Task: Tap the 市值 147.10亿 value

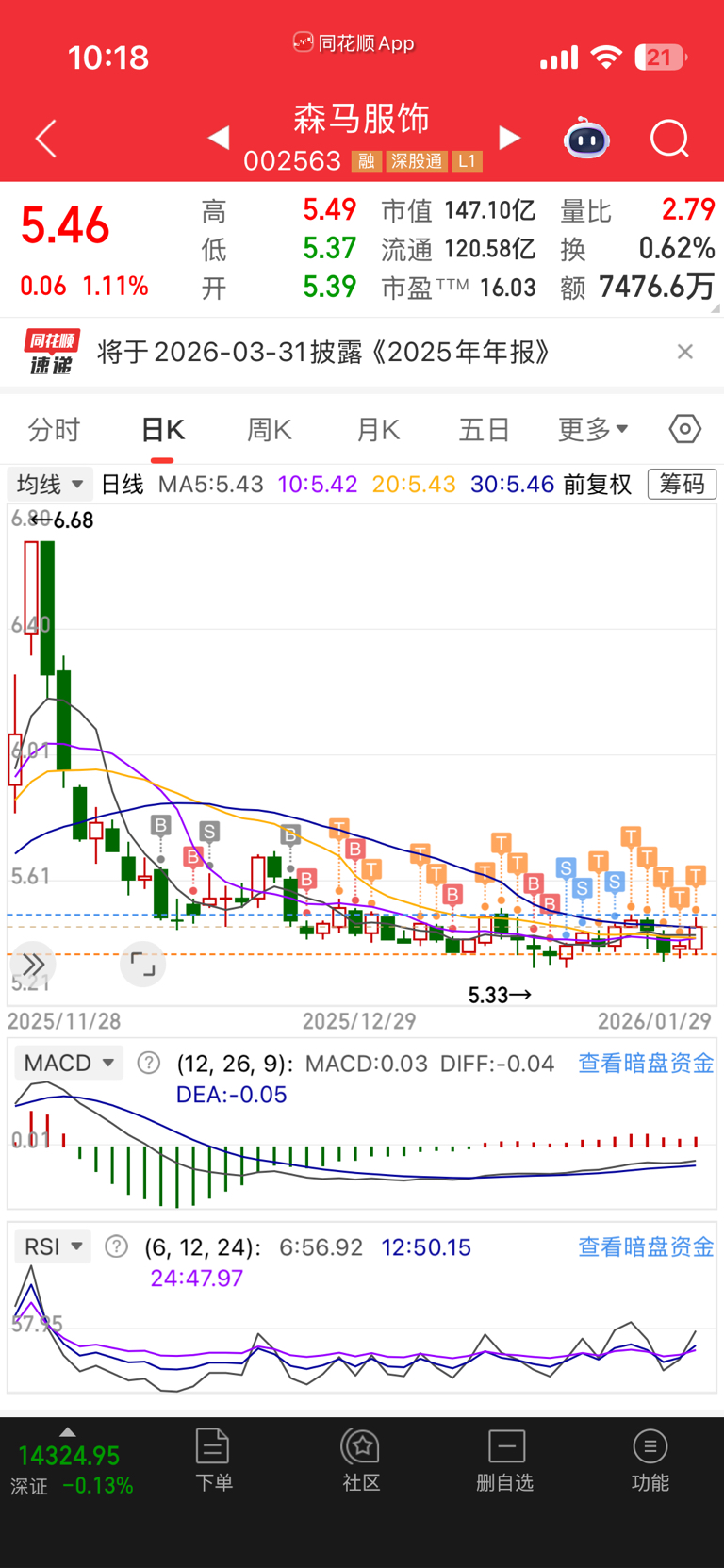Action: (x=458, y=210)
